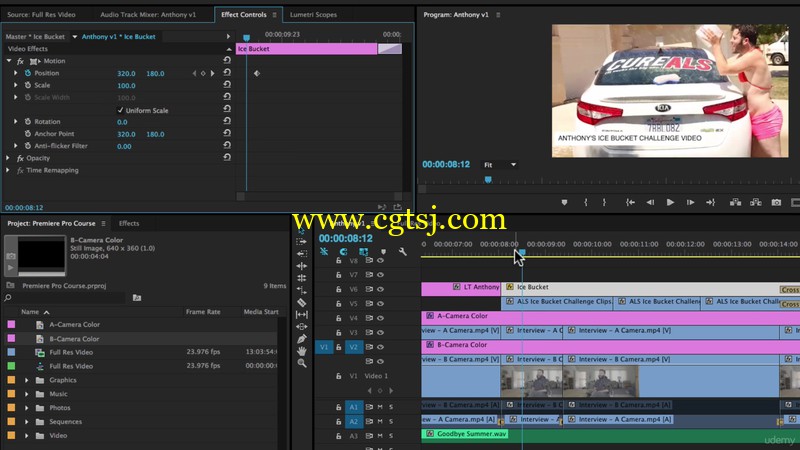Go to Out point in the Program monitor
The height and width of the screenshot is (450, 800).
(710, 203)
